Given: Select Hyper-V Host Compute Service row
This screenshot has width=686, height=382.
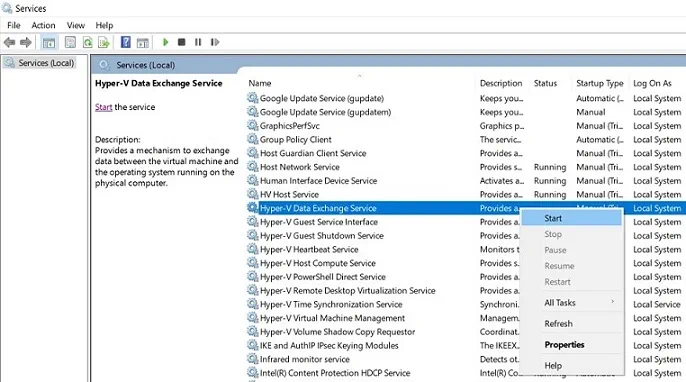Looking at the screenshot, I should tap(465, 263).
